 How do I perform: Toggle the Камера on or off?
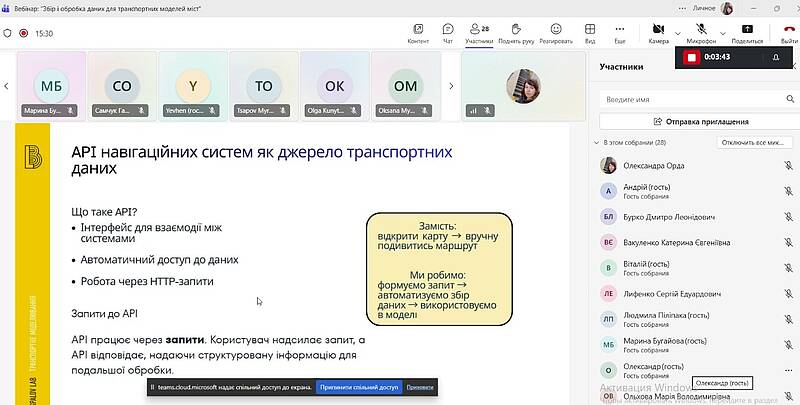tap(657, 31)
